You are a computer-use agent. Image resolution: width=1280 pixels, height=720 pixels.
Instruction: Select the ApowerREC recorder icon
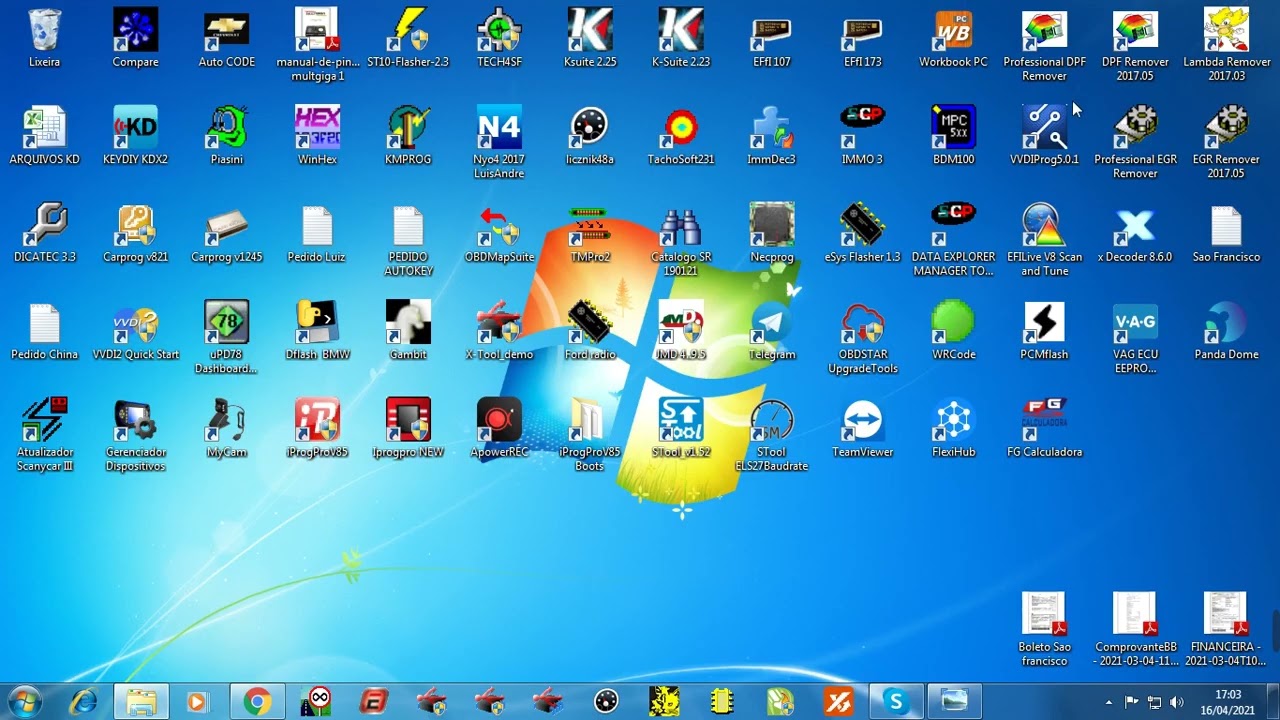coord(499,420)
